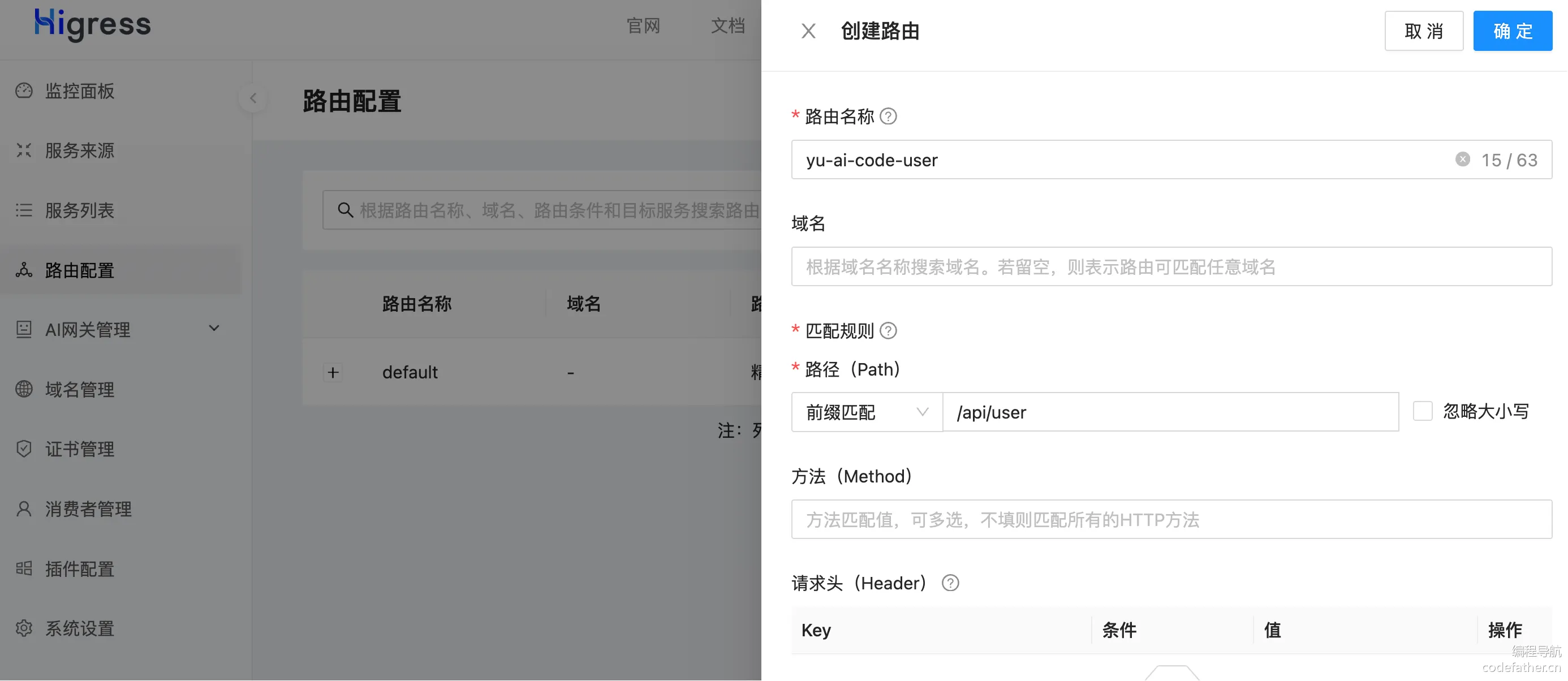The image size is (1568, 681).
Task: Click the route search box in 路由配置
Action: tap(542, 210)
